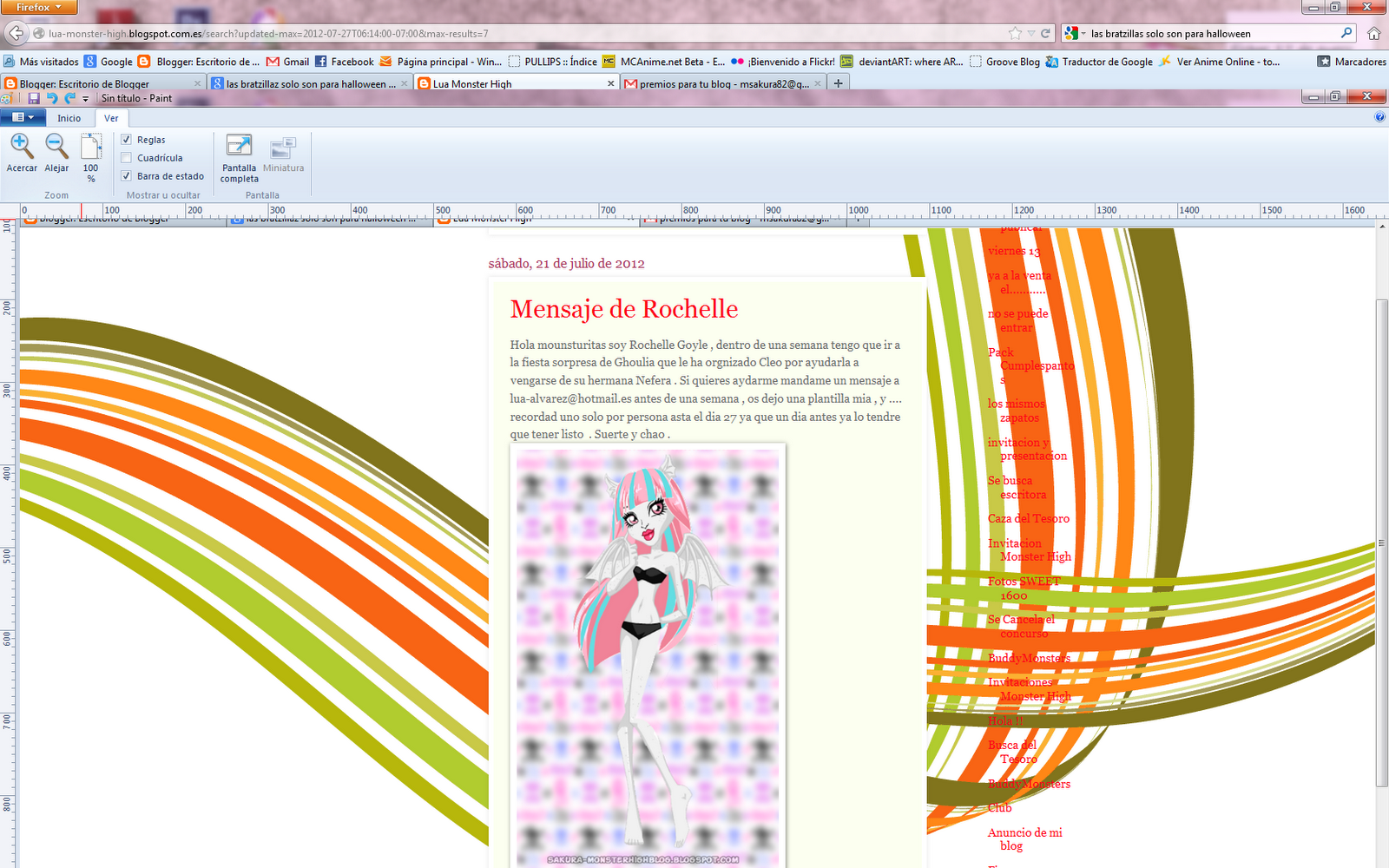1389x868 pixels.
Task: Click the Anuncio de mi blog text
Action: click(x=1024, y=838)
